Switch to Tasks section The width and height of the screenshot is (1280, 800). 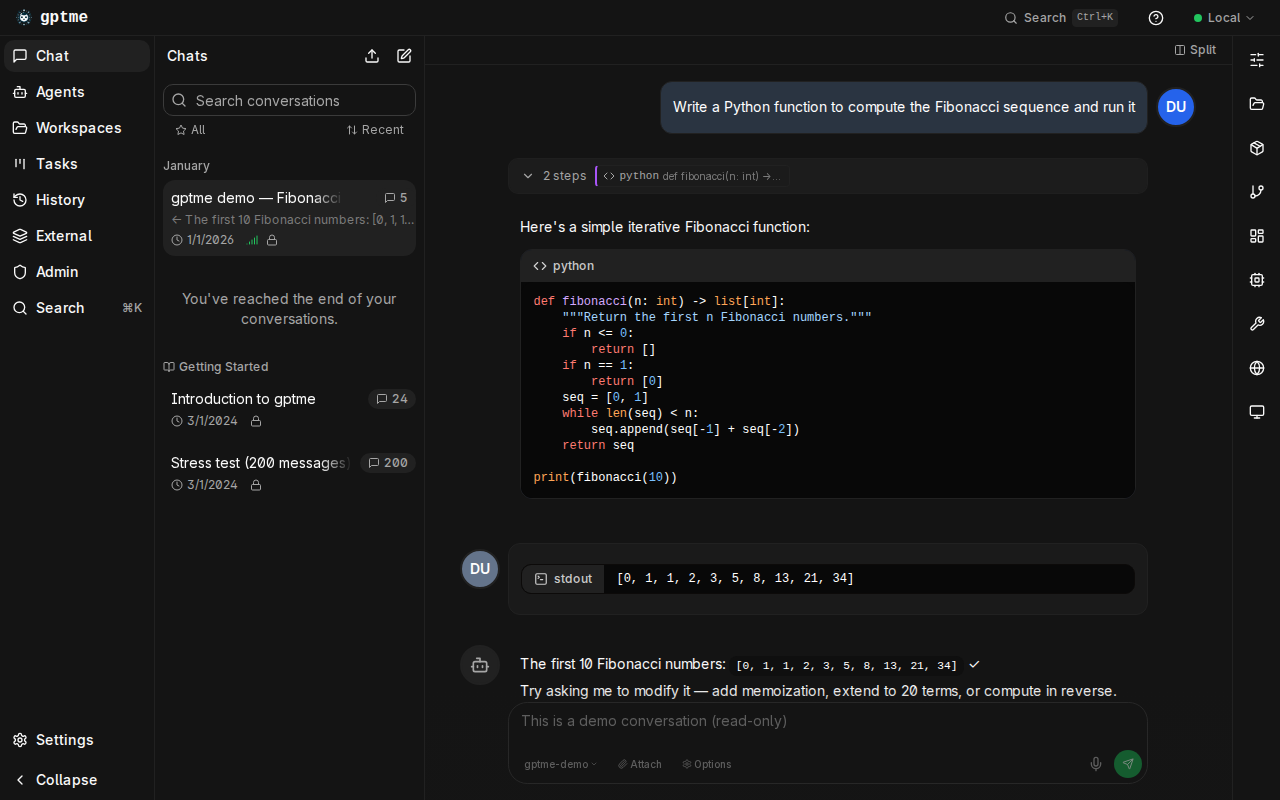click(77, 164)
